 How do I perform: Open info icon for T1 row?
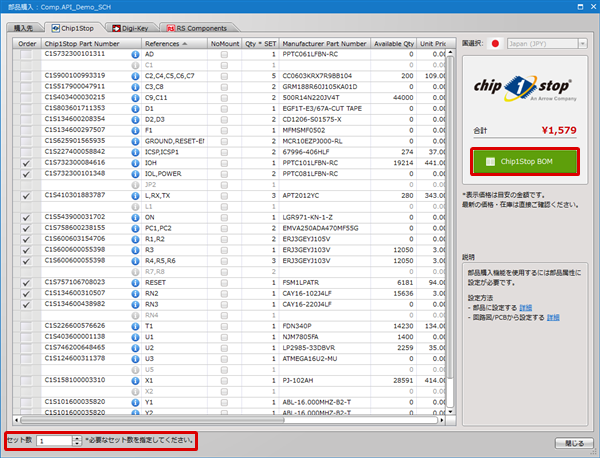point(135,326)
